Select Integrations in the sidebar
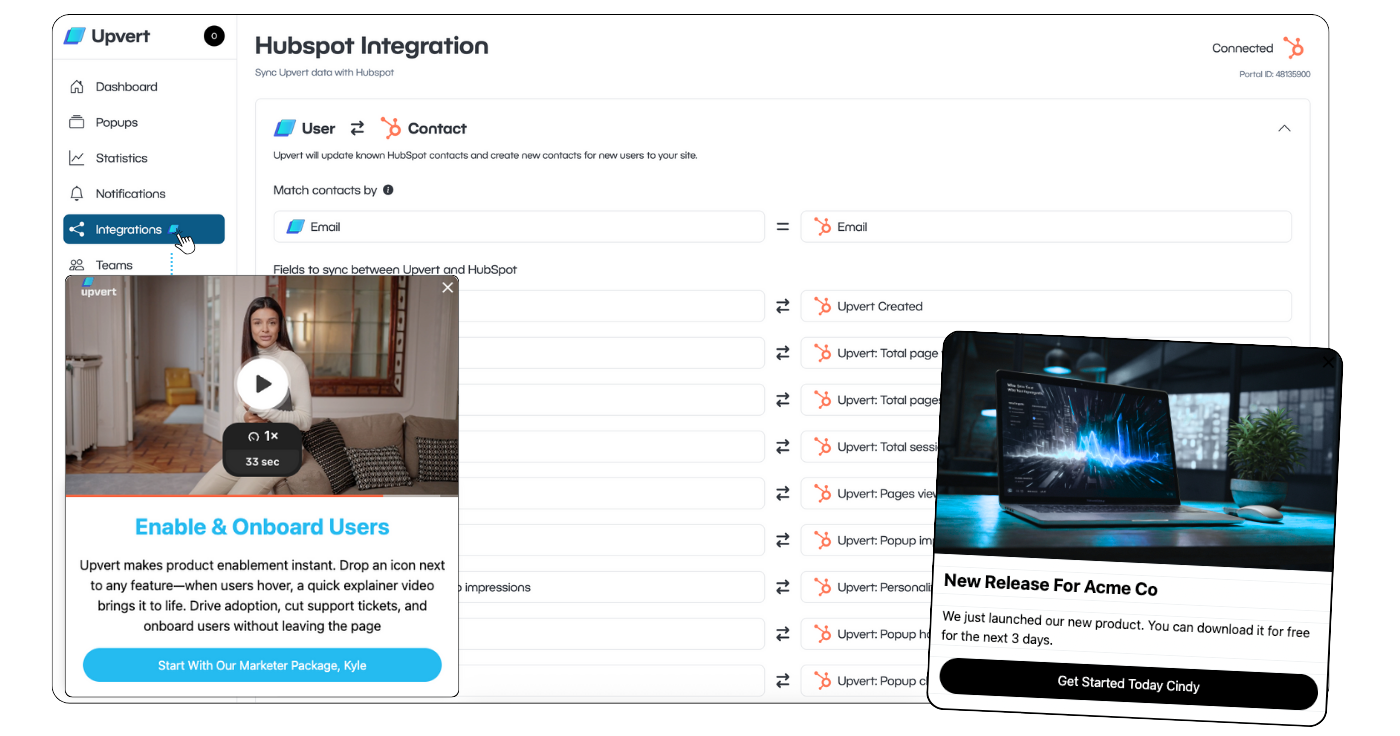Viewport: 1400px width, 736px height. tap(143, 229)
